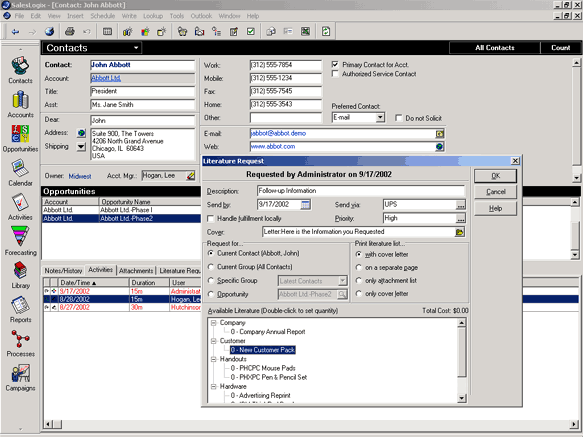The image size is (583, 437).
Task: Click the Send by calendar picker icon
Action: tap(305, 205)
